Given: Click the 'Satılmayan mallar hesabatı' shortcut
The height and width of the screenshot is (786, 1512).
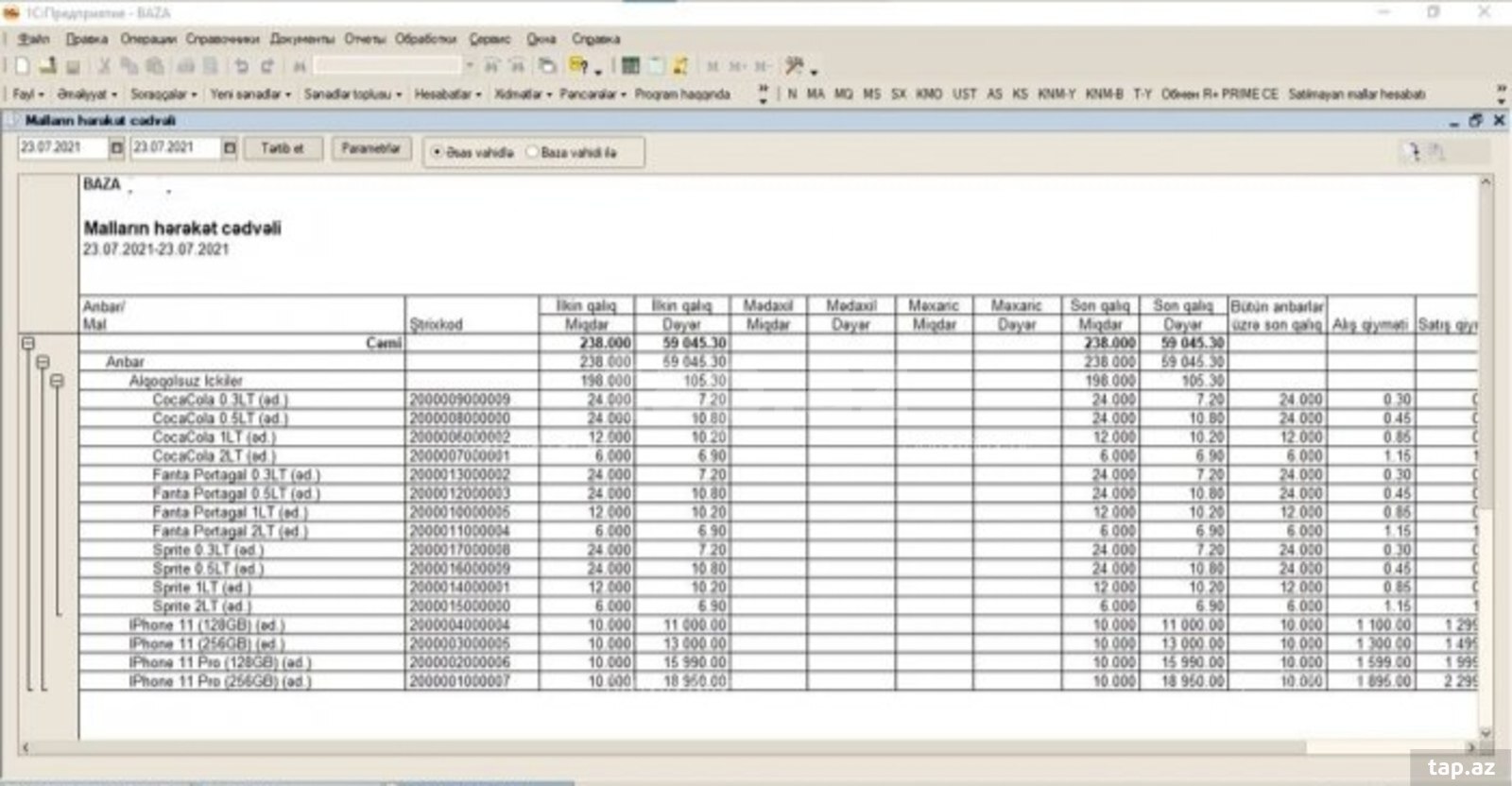Looking at the screenshot, I should [1356, 94].
